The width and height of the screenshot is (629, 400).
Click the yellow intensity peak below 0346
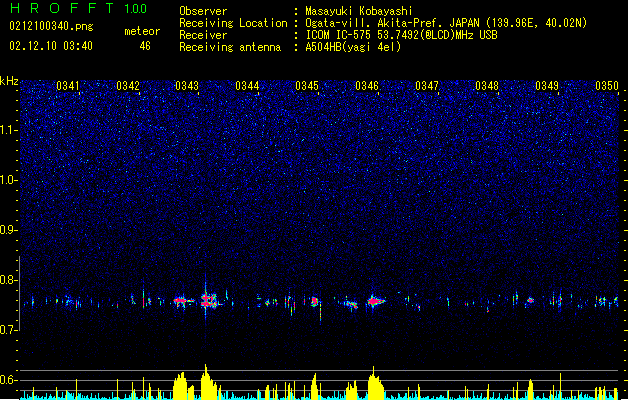point(375,383)
